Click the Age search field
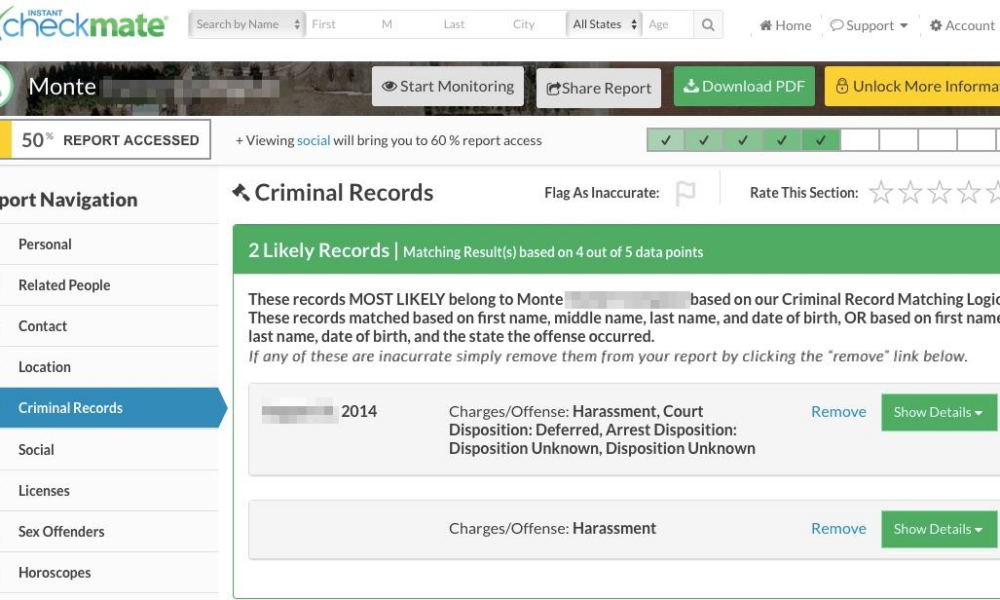This screenshot has width=1000, height=600. (668, 24)
